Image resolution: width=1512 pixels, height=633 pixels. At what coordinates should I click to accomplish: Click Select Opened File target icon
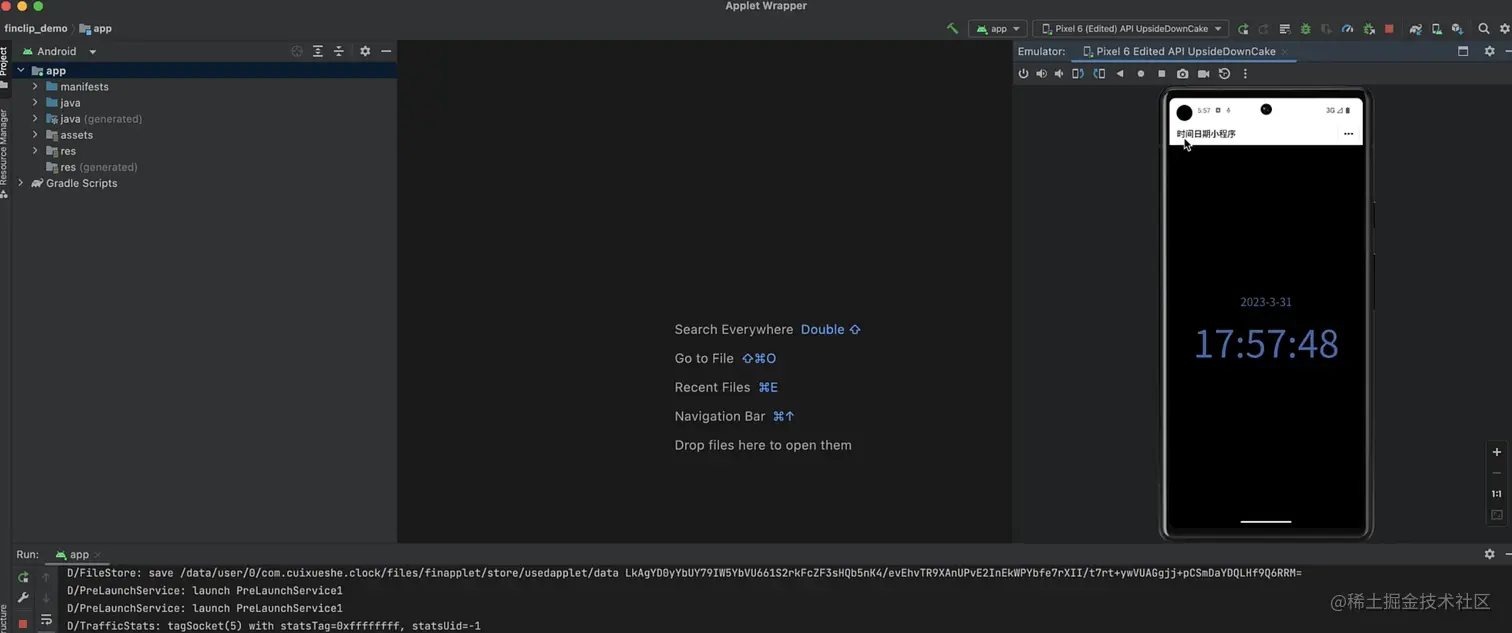(x=297, y=51)
